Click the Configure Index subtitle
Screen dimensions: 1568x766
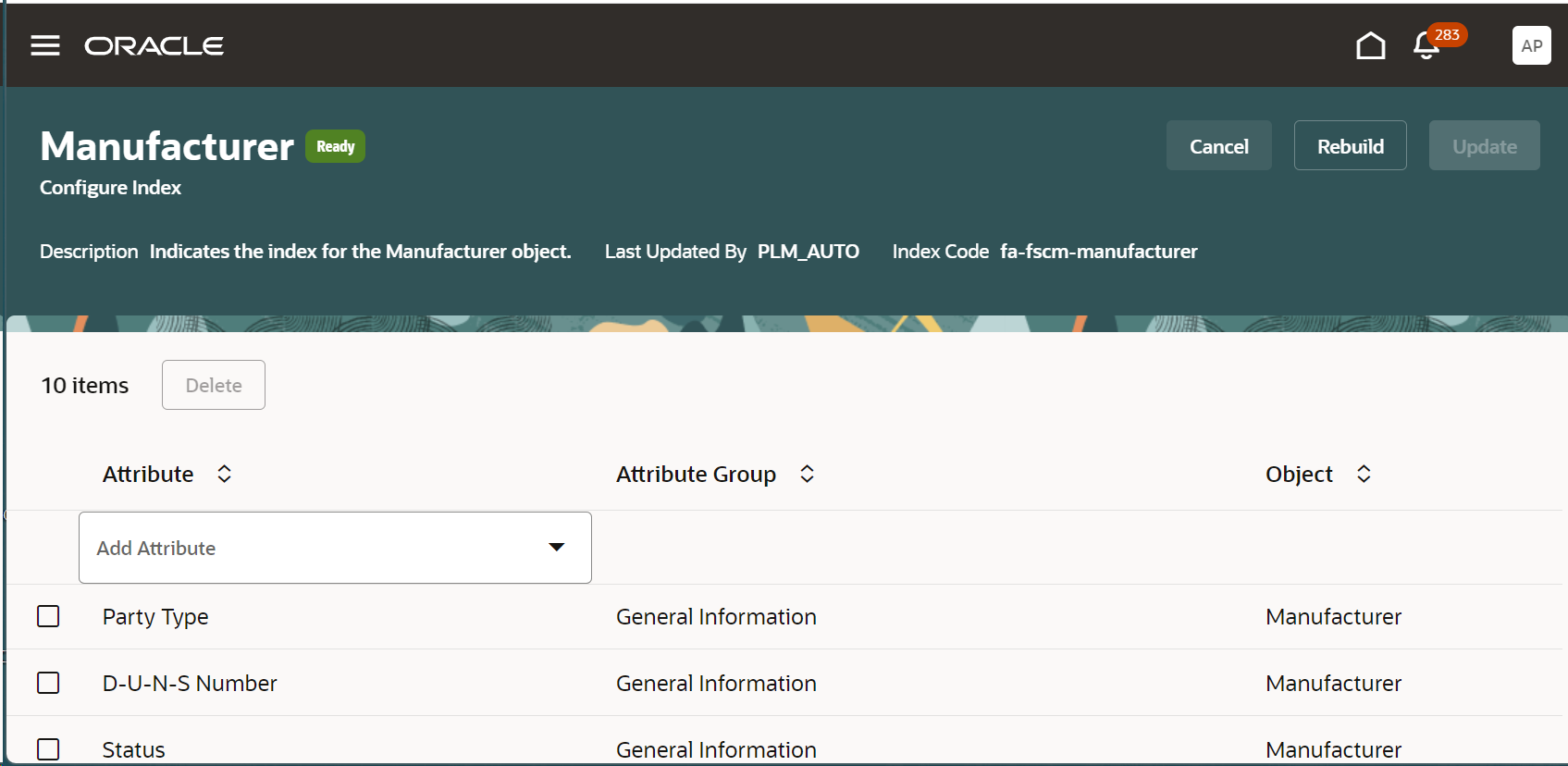(110, 188)
